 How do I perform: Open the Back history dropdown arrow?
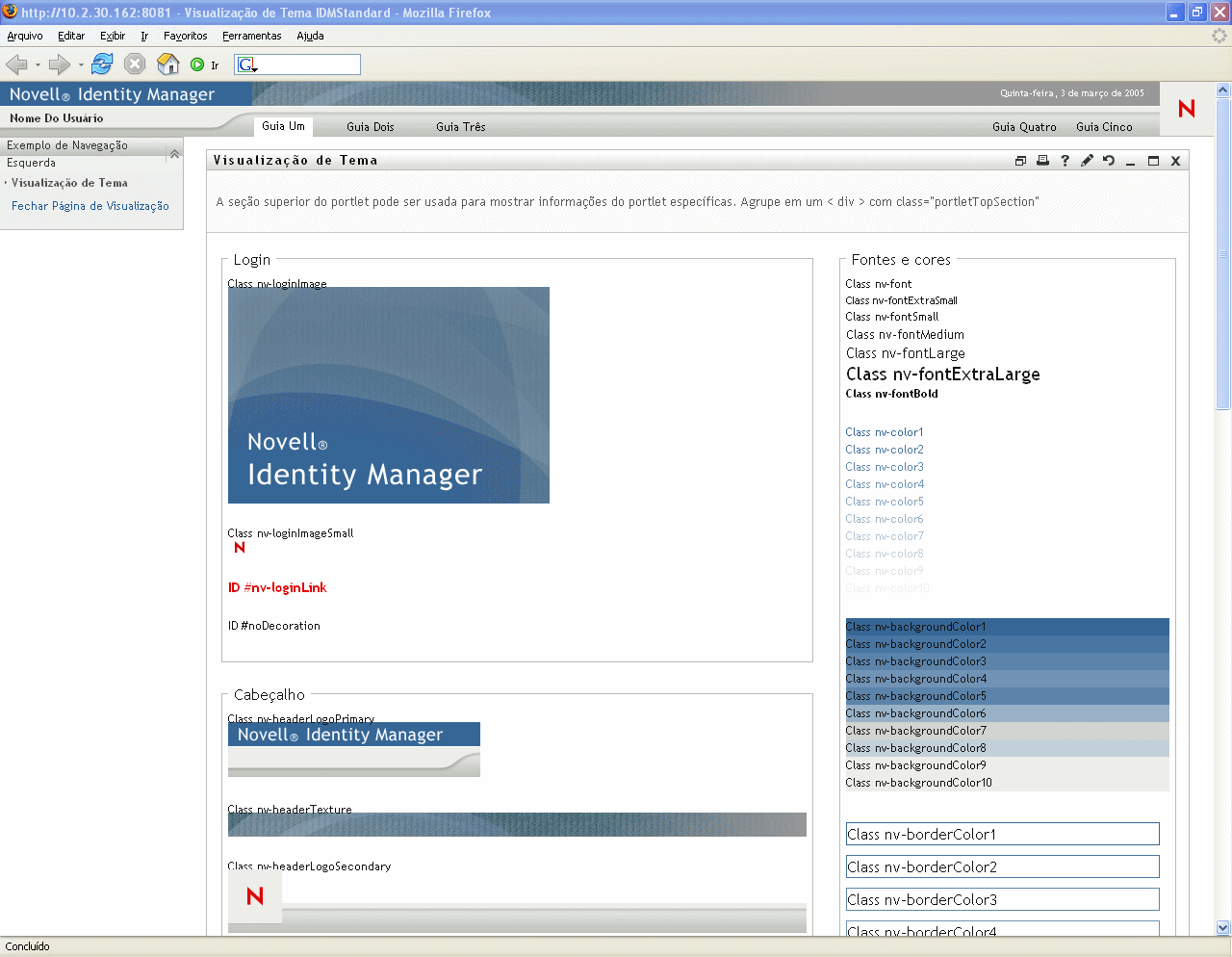38,65
